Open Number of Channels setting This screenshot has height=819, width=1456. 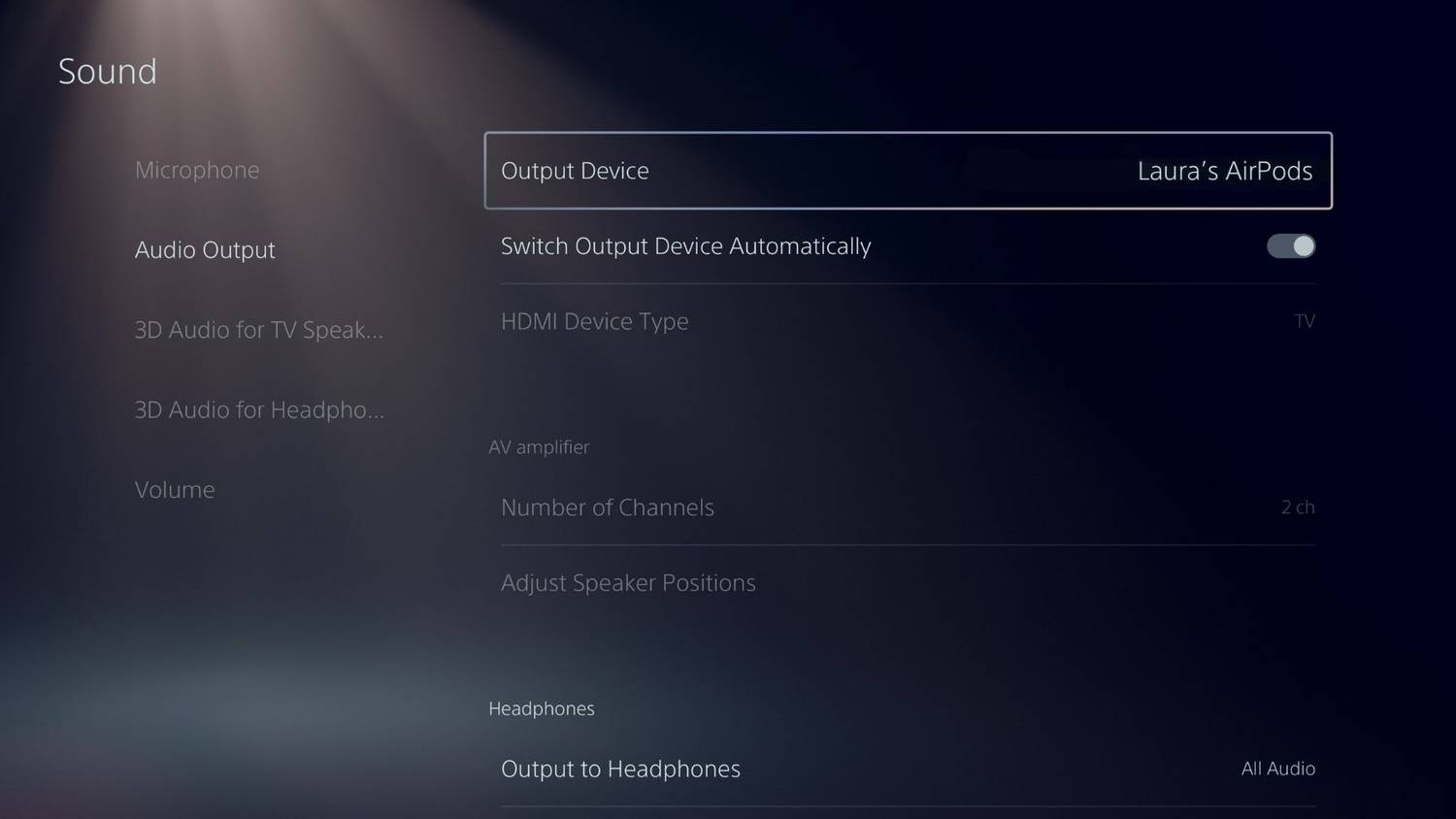point(908,508)
